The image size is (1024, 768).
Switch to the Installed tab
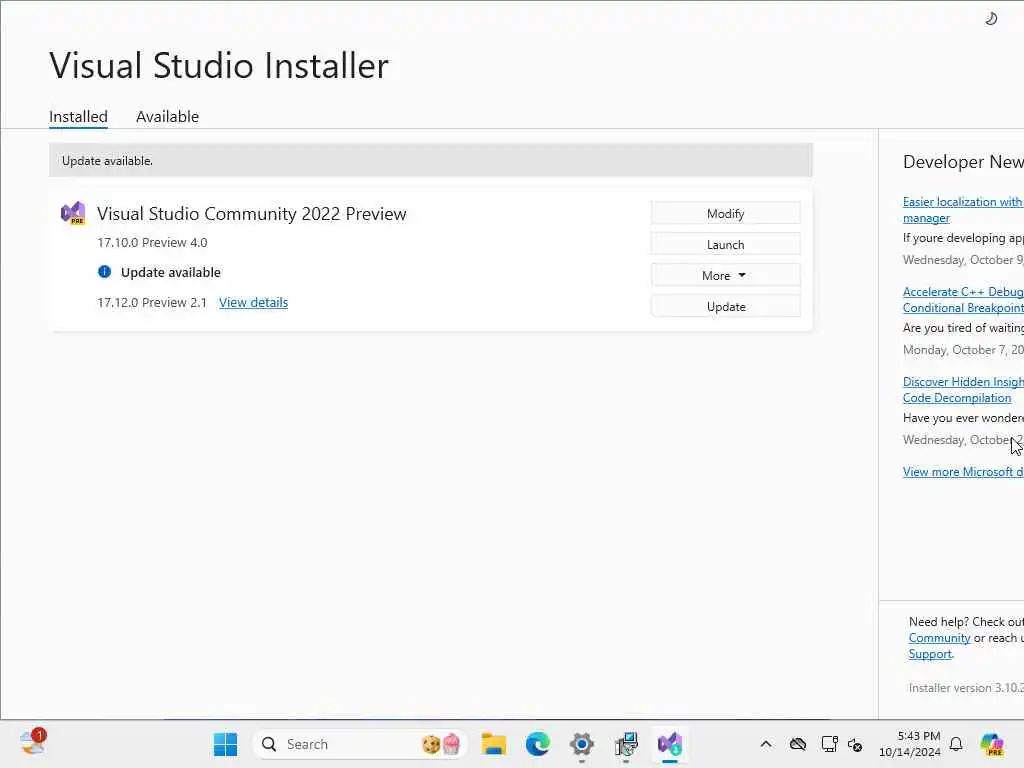[x=78, y=116]
